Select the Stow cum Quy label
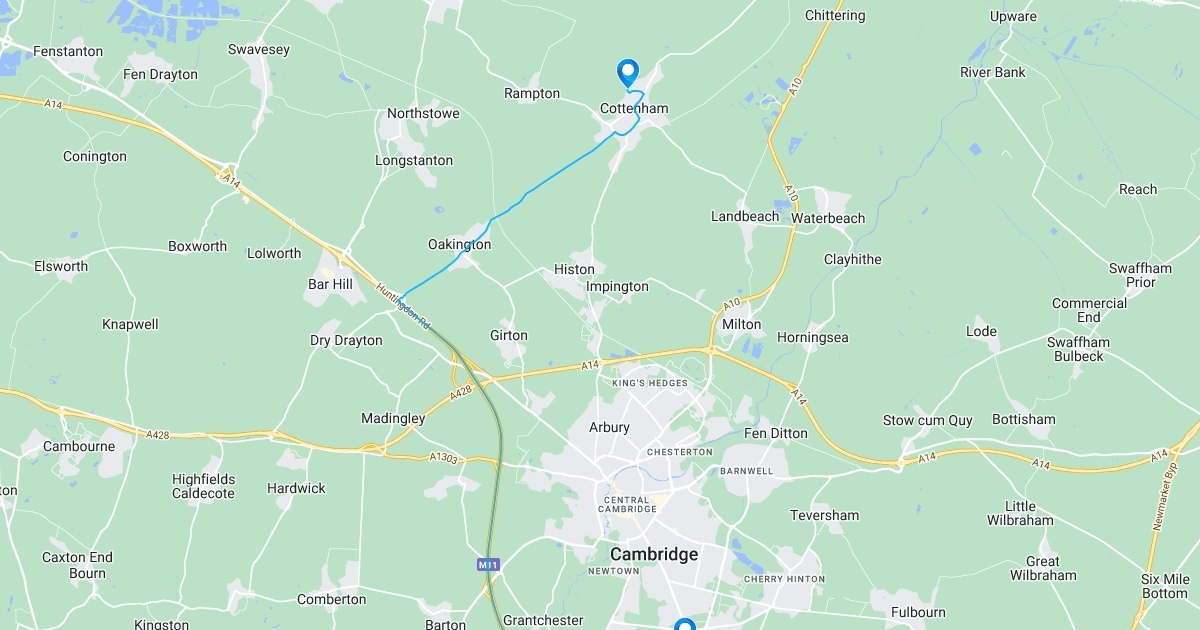1200x630 pixels. (927, 420)
